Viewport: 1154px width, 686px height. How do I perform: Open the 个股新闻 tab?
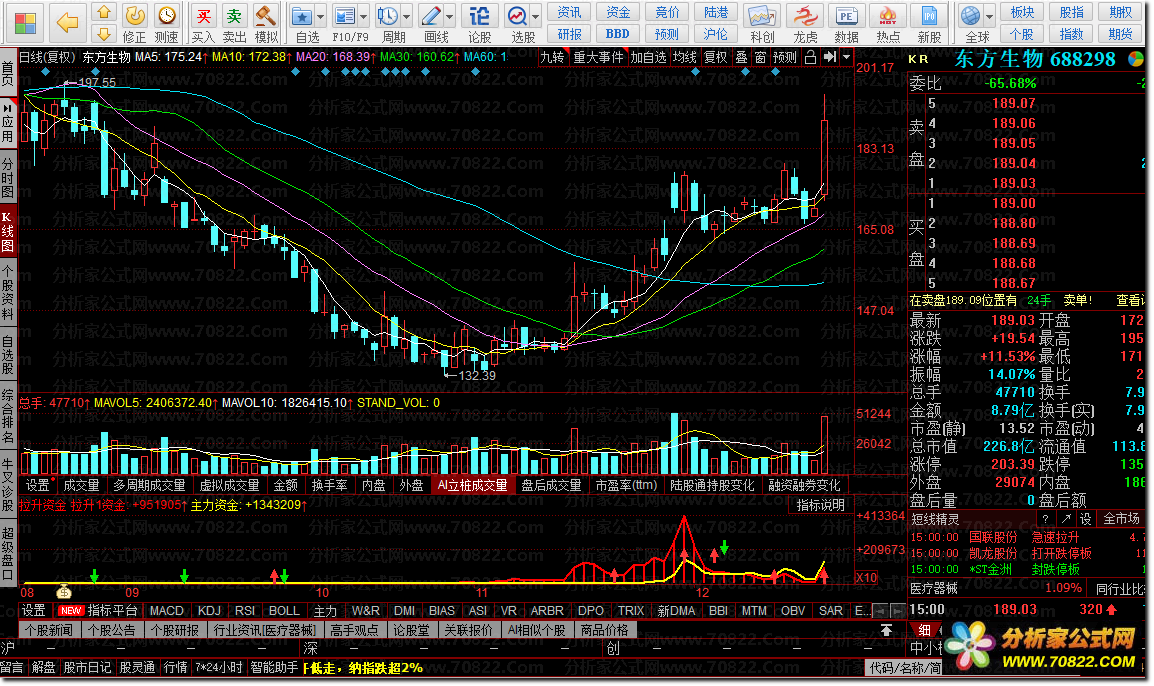tap(49, 631)
